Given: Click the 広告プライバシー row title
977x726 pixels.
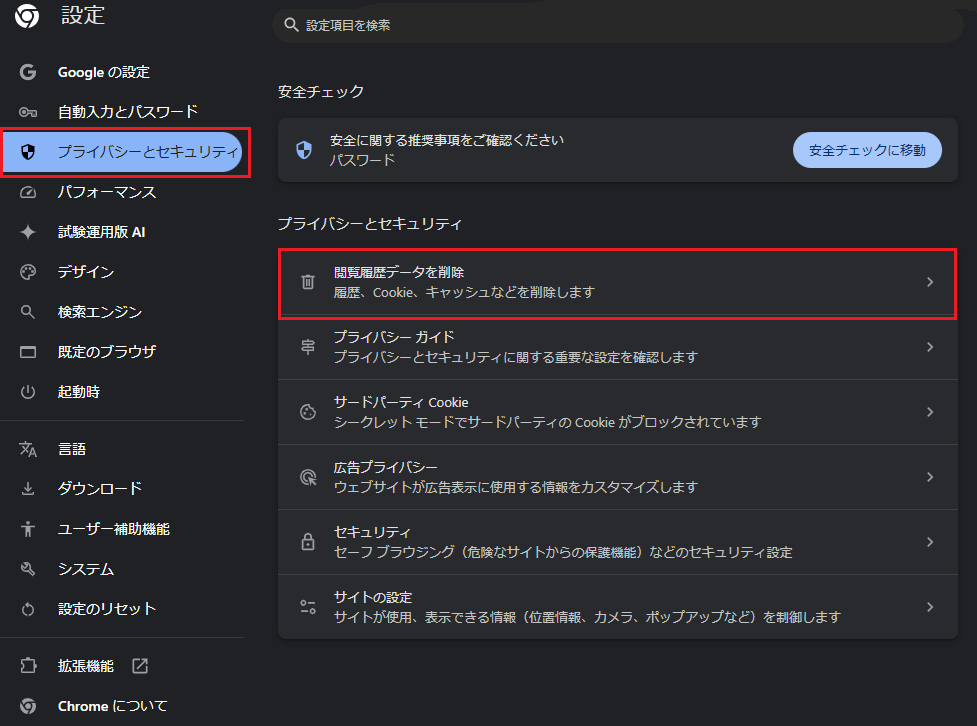Looking at the screenshot, I should click(386, 467).
